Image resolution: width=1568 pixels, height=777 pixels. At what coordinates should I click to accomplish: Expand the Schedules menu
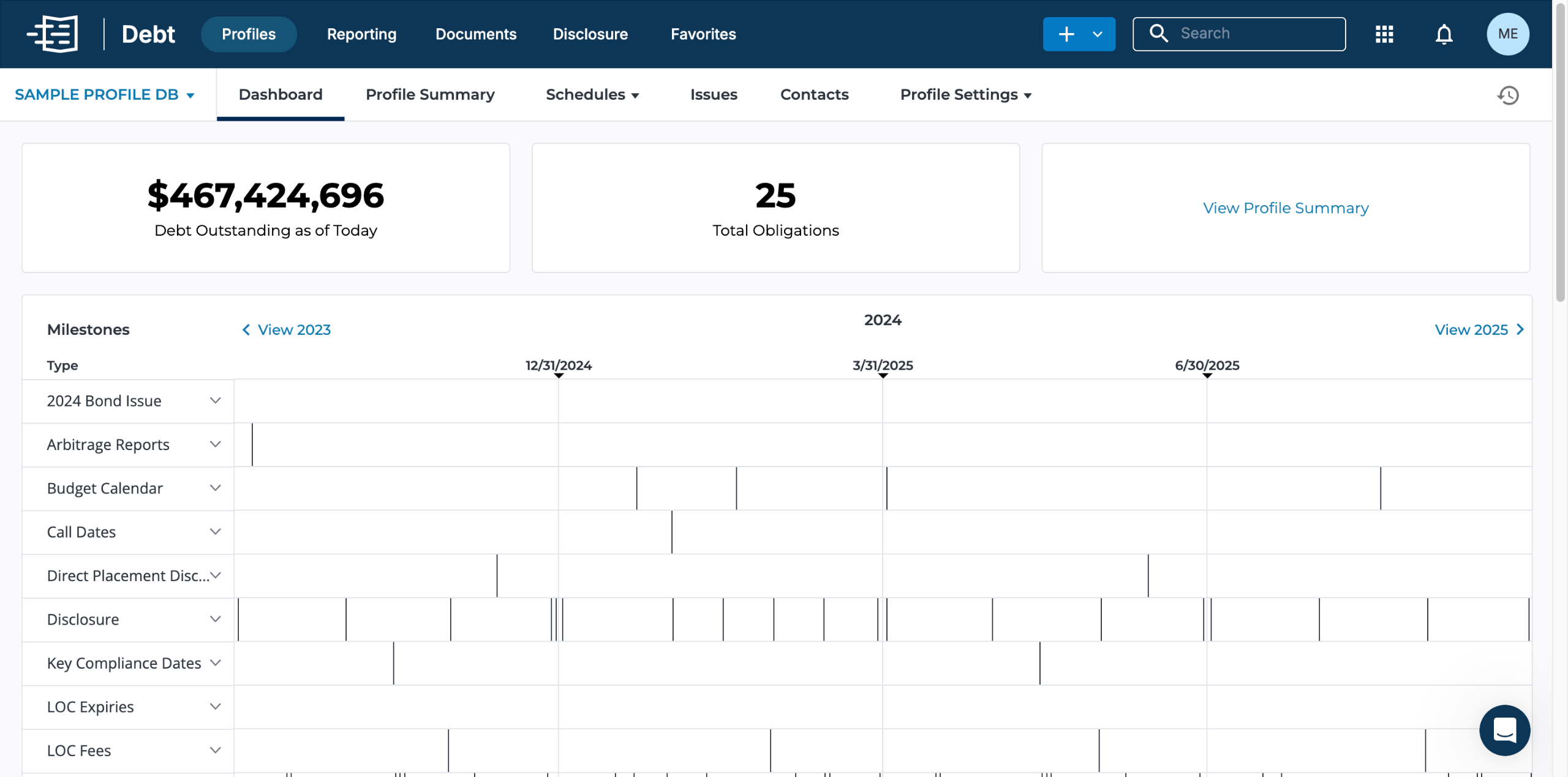[x=592, y=95]
